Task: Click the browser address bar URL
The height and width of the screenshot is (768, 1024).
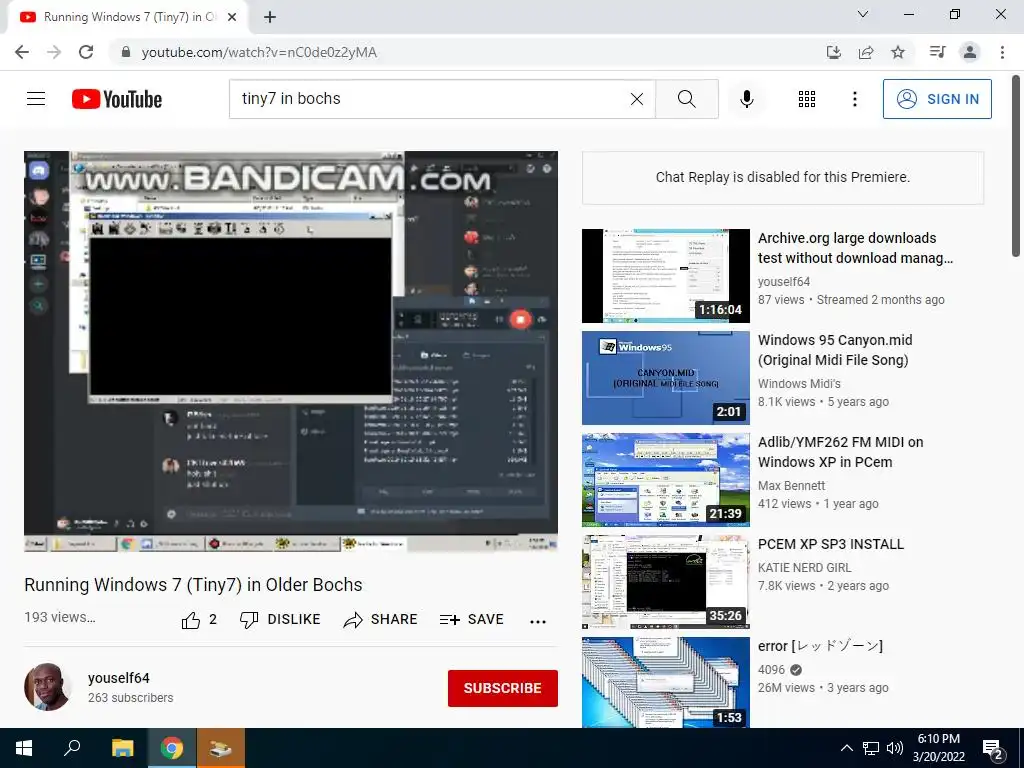Action: point(259,52)
